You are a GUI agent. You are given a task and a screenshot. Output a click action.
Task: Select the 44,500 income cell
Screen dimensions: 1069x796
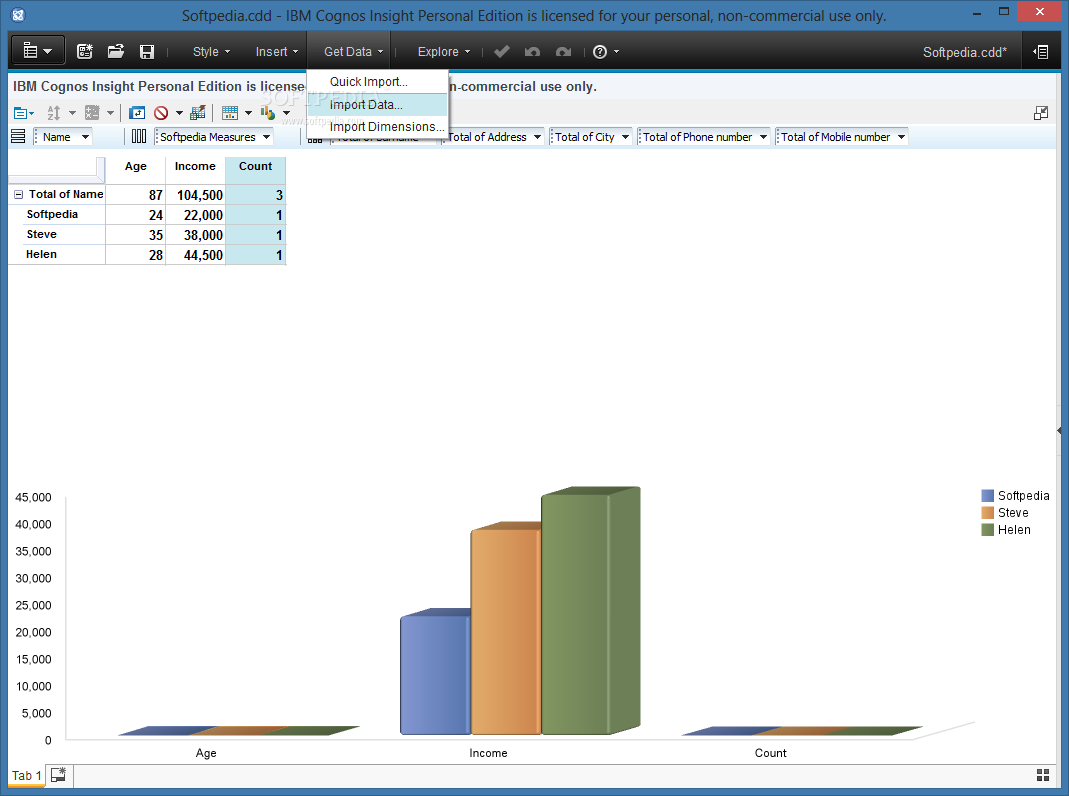pyautogui.click(x=195, y=255)
